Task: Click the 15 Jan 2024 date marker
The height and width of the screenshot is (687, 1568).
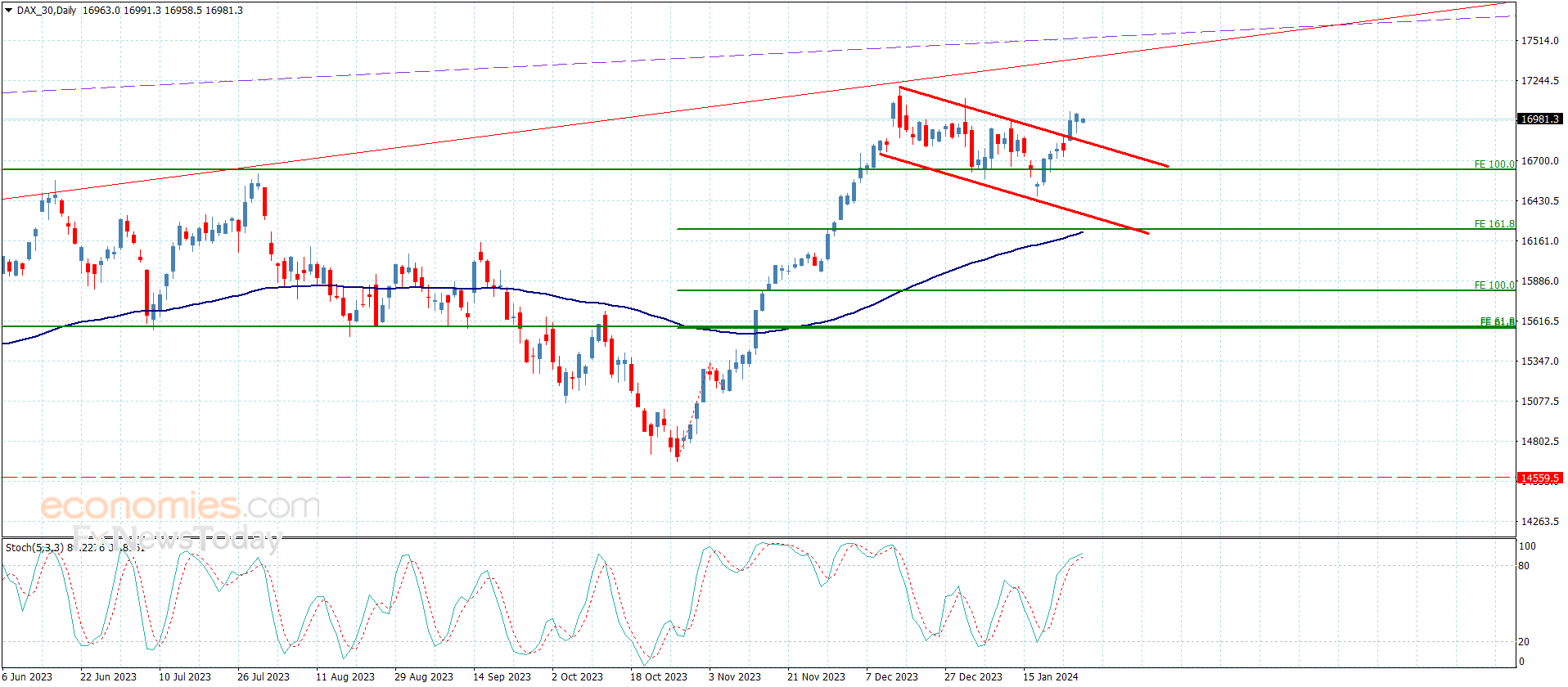Action: click(x=1051, y=676)
